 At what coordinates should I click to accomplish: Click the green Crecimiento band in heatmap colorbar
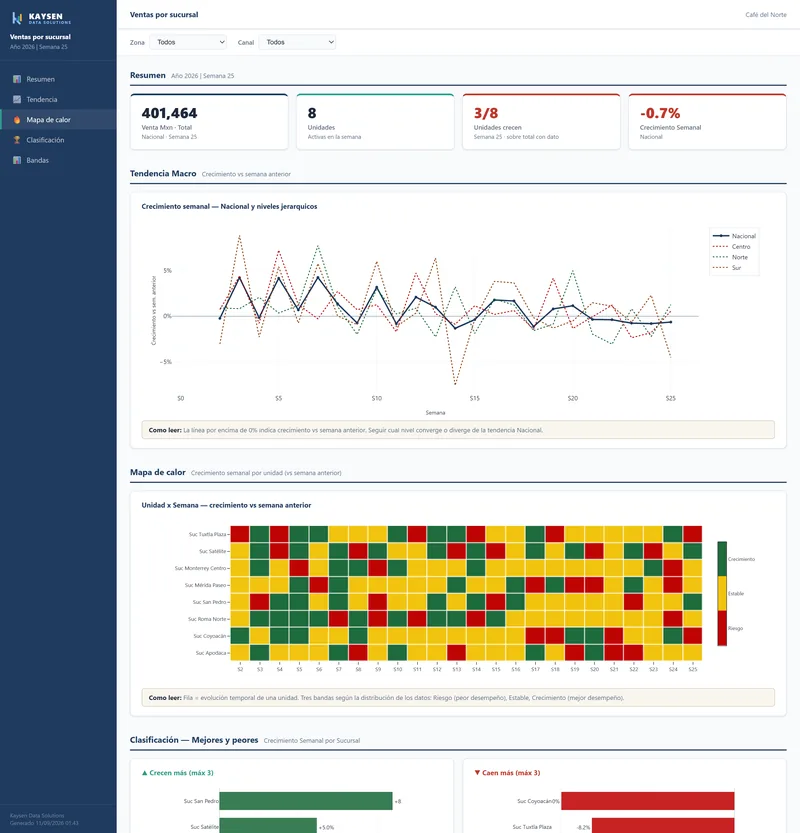(722, 559)
